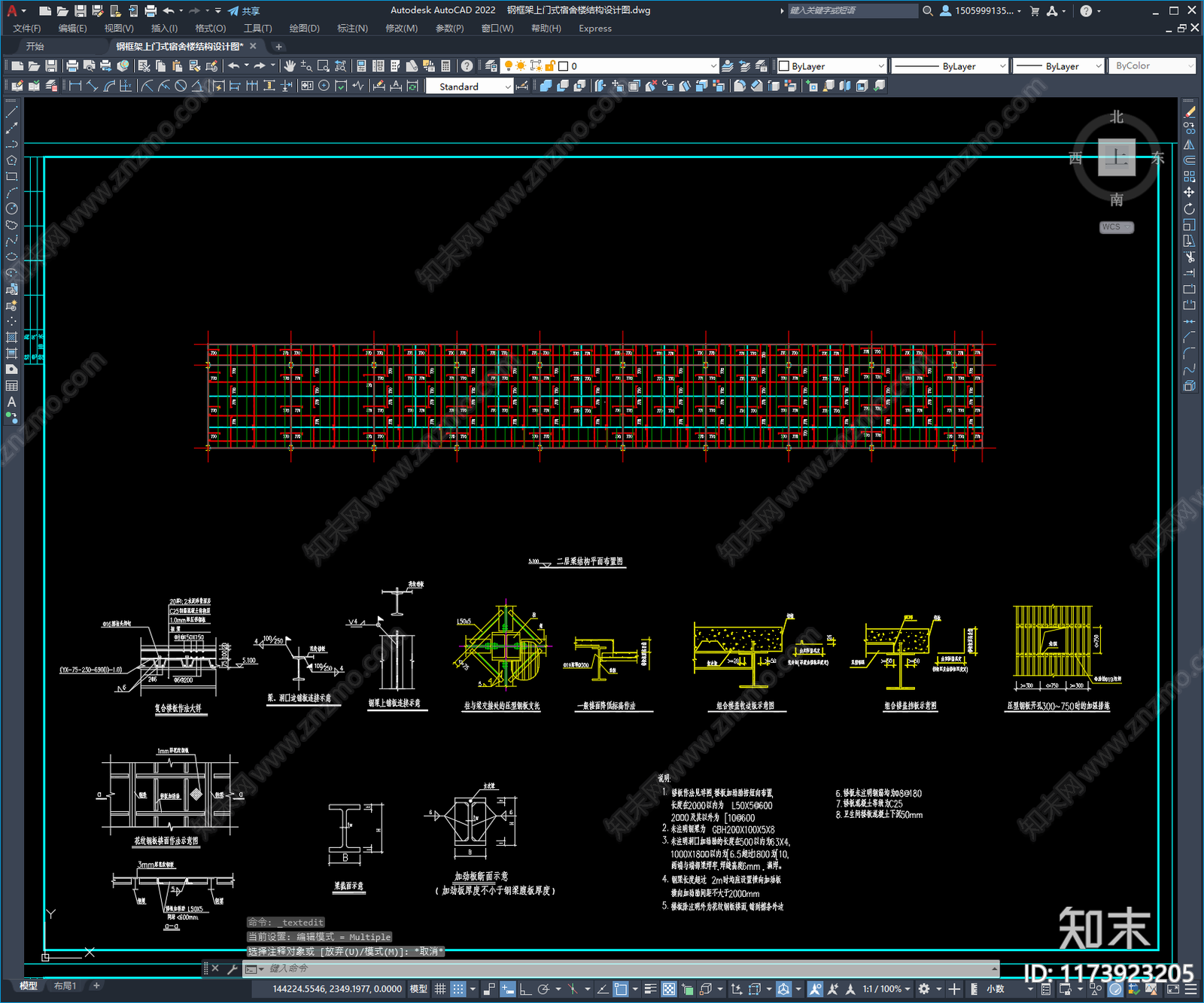1204x1003 pixels.
Task: Open the ByColor plot style box
Action: 1151,66
